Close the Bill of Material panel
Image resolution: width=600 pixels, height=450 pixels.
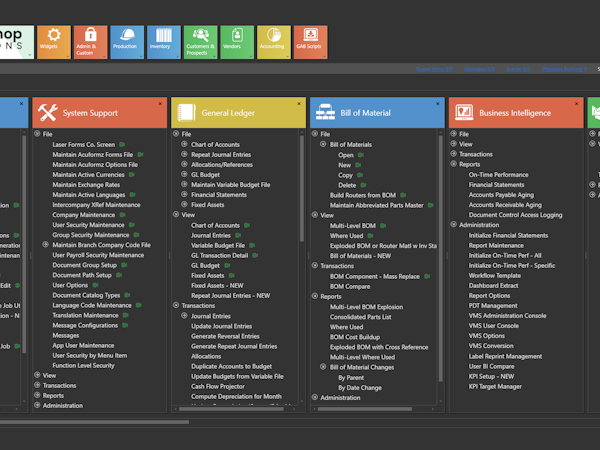point(438,104)
